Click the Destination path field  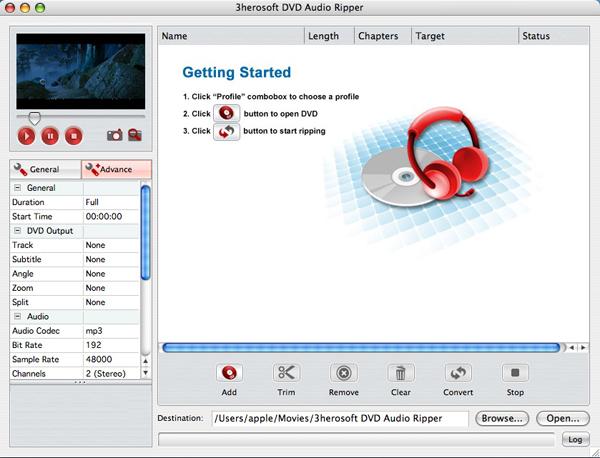340,419
